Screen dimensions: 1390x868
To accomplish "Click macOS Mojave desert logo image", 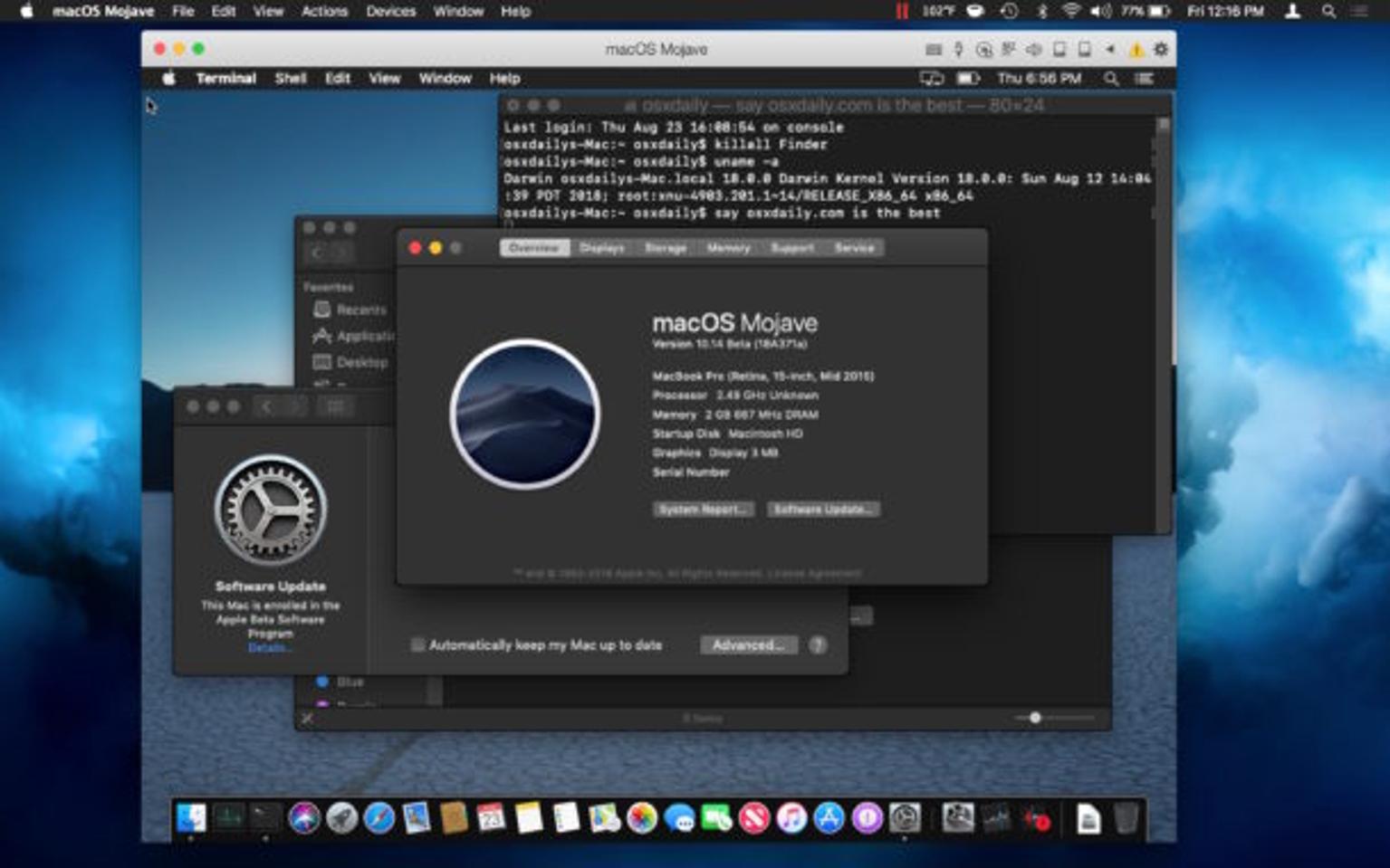I will point(525,414).
